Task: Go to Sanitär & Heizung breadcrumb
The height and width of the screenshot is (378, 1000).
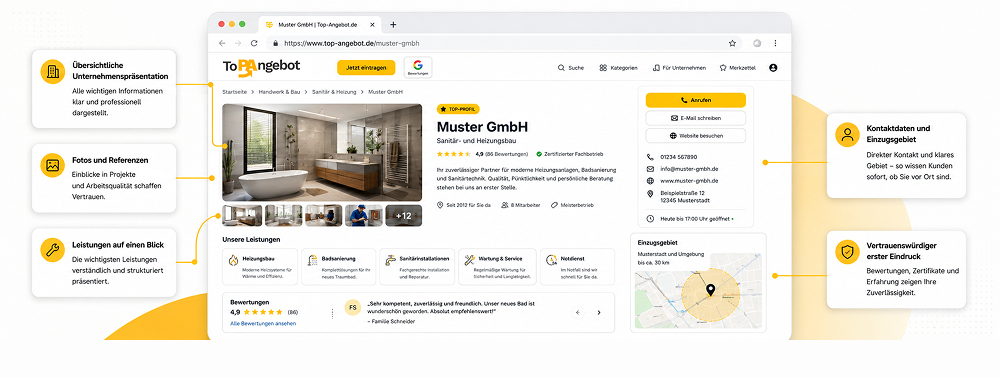Action: pos(334,92)
